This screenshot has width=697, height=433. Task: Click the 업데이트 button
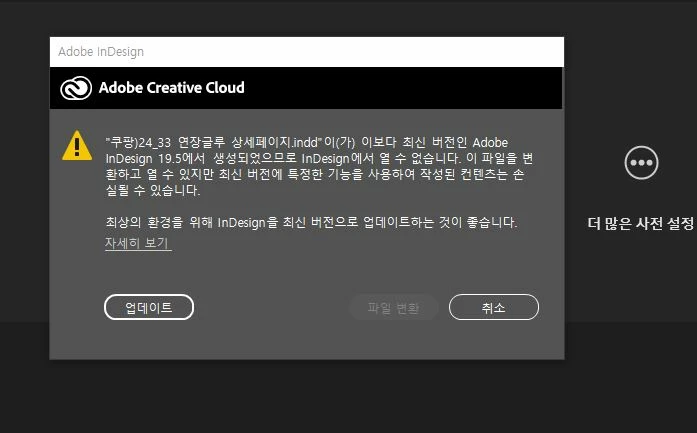coord(149,307)
